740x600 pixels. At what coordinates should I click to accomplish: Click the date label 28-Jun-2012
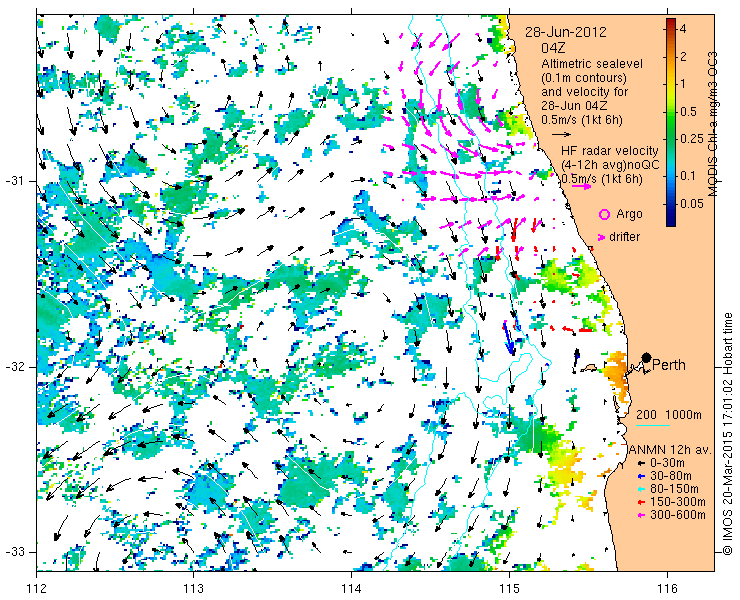[566, 33]
